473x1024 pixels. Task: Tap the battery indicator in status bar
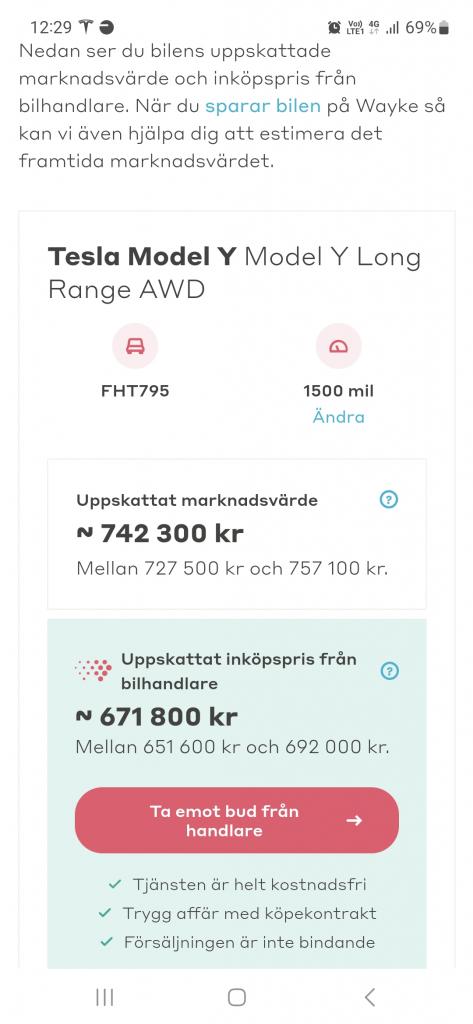pyautogui.click(x=444, y=27)
